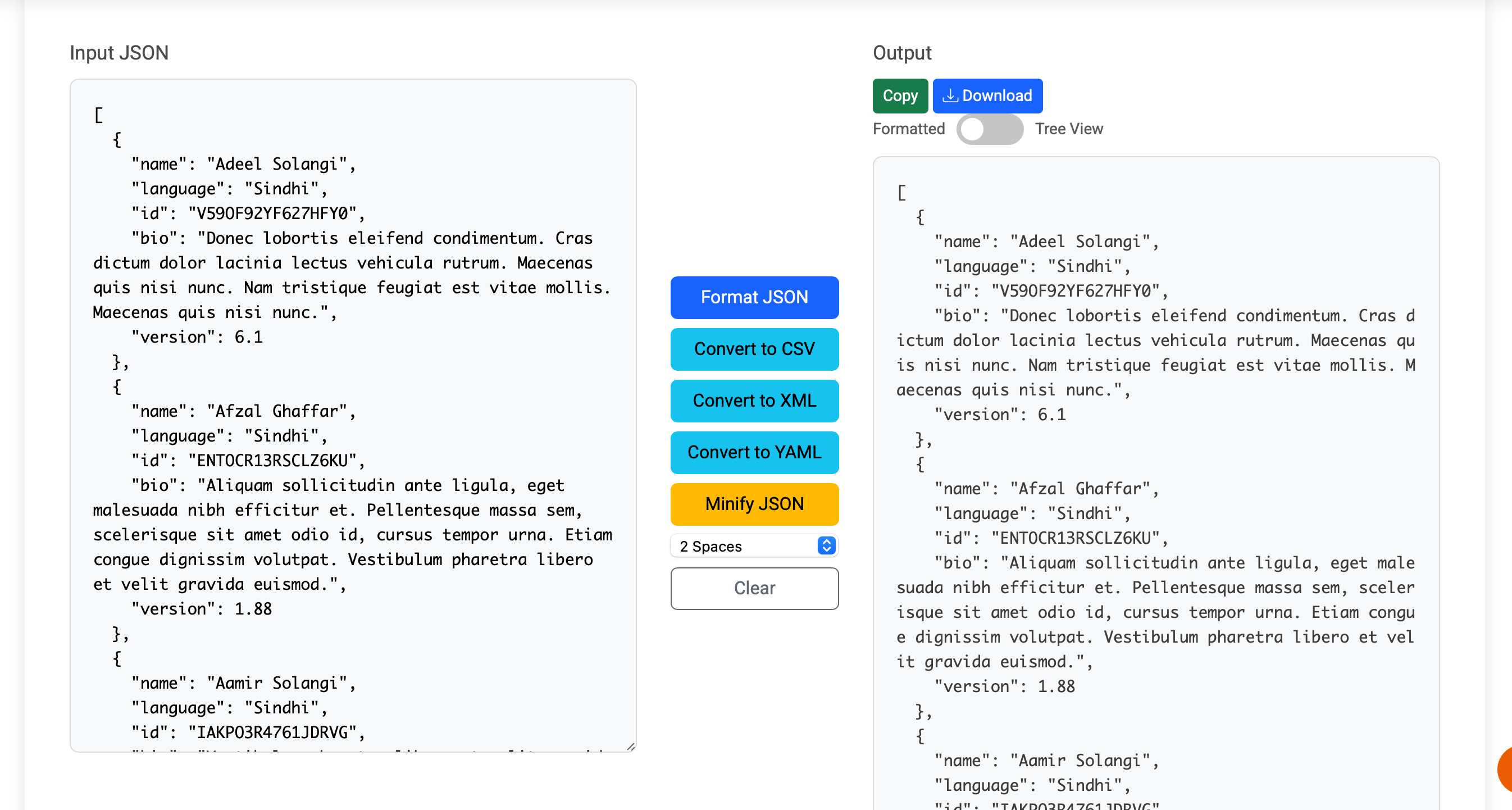Click the Input JSON heading
The image size is (1512, 810).
click(x=119, y=53)
